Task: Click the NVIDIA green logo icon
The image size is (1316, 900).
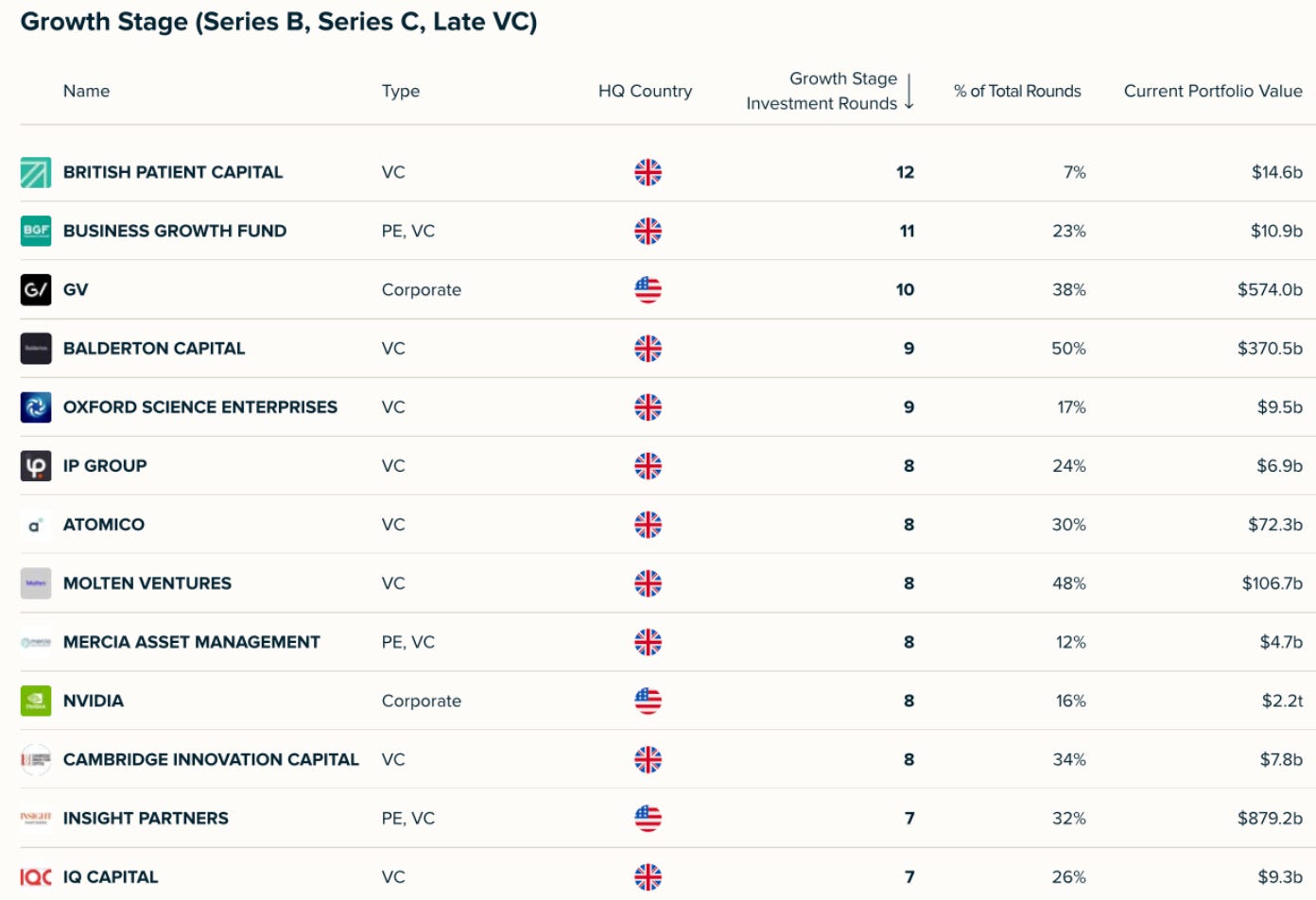Action: tap(36, 701)
